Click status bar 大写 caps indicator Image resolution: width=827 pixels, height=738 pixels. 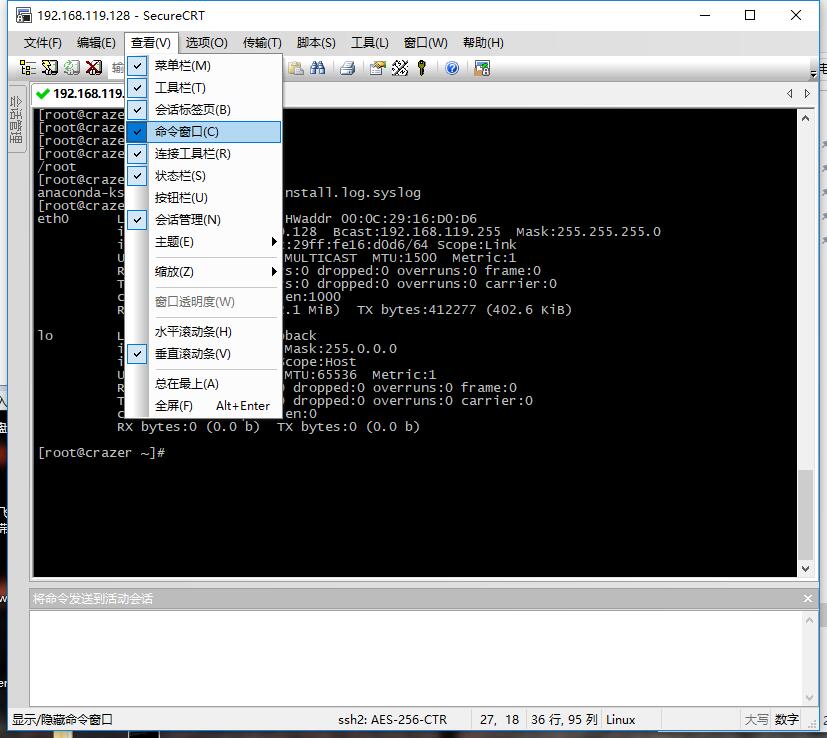click(x=756, y=720)
